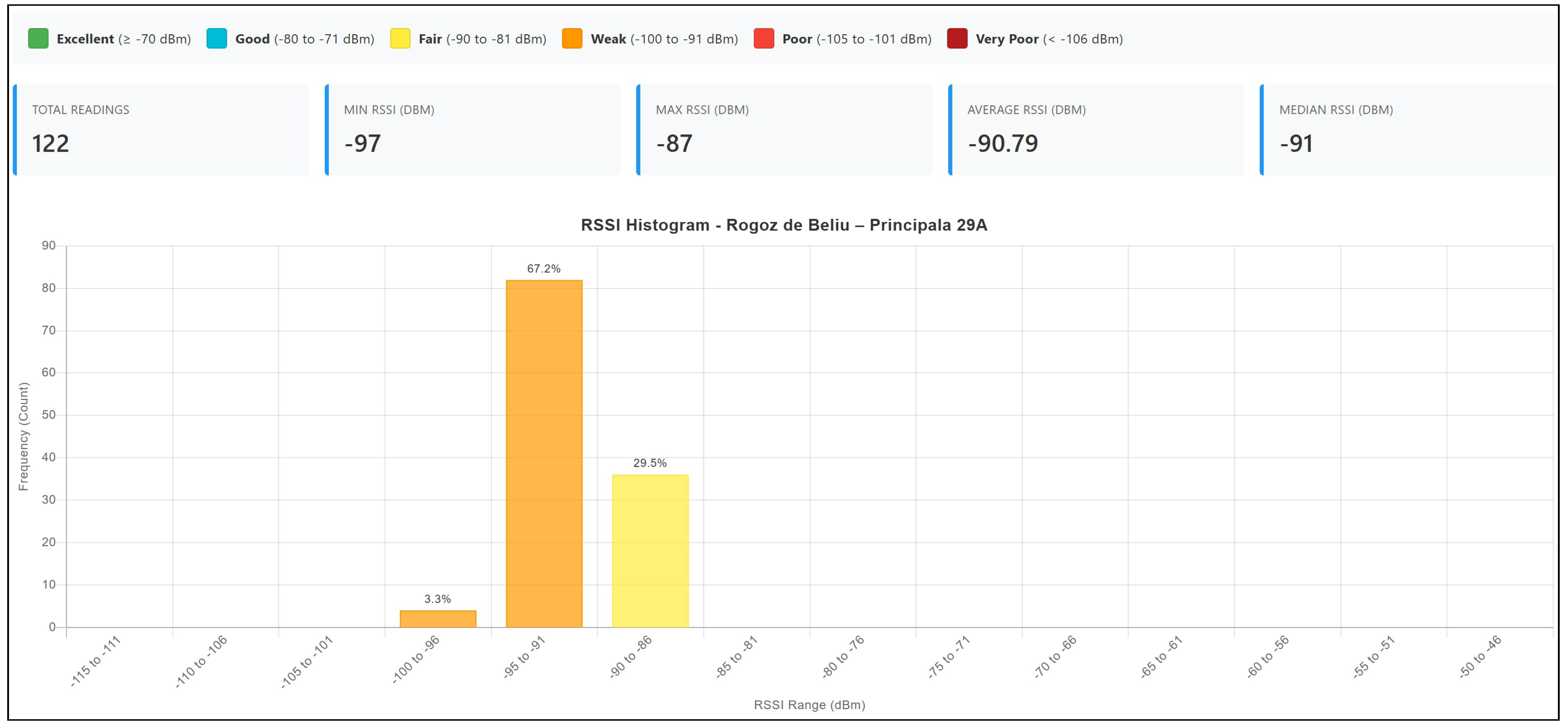
Task: Select the Max RSSI card showing -87
Action: point(785,130)
